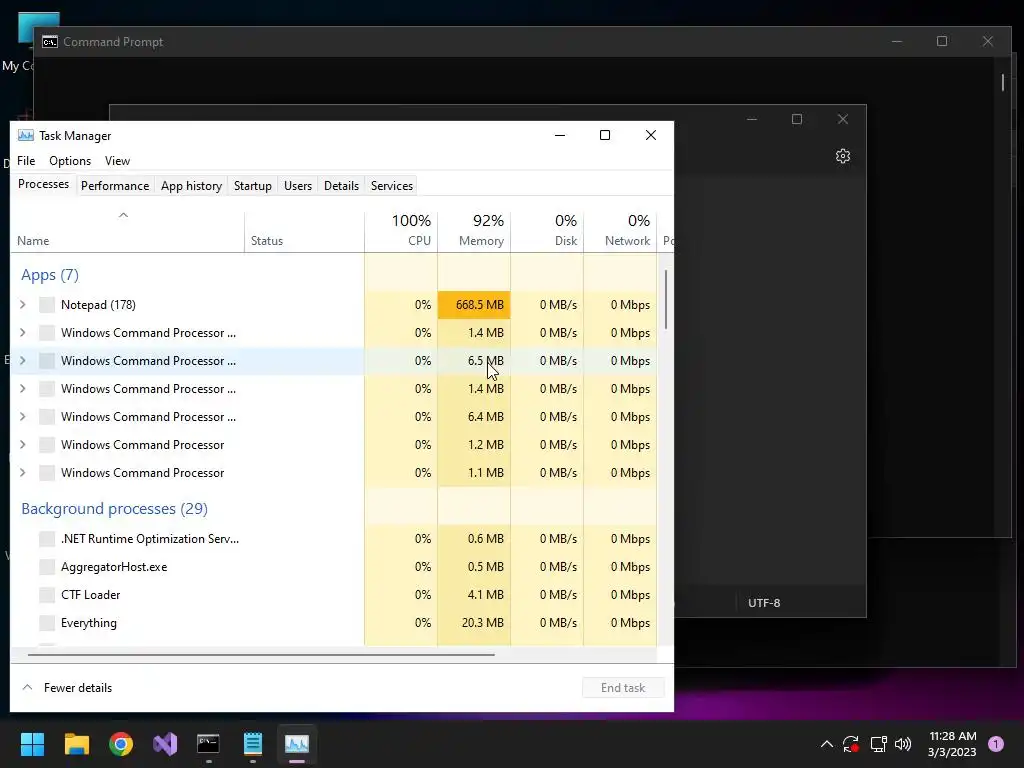Open the Windows Start menu
The height and width of the screenshot is (768, 1024).
point(32,744)
